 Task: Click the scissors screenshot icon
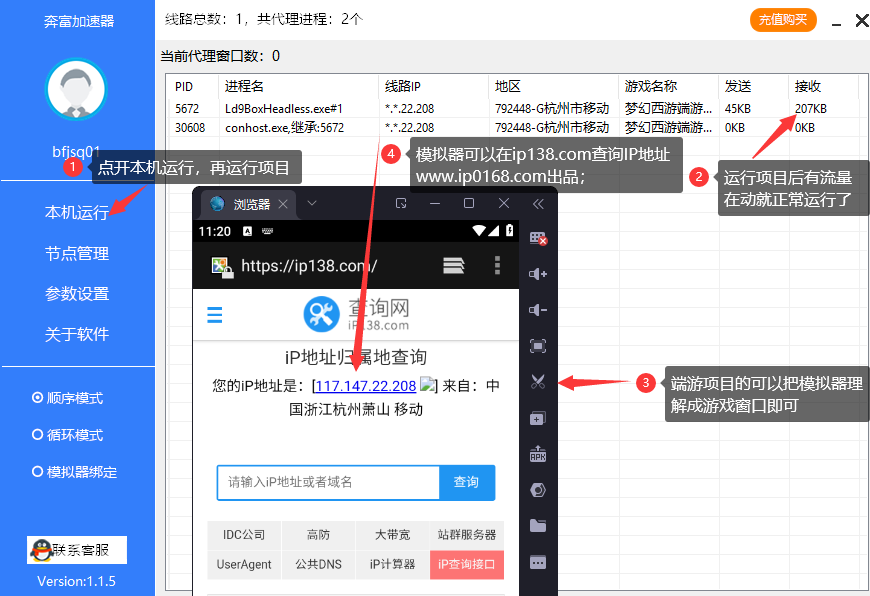(x=538, y=382)
